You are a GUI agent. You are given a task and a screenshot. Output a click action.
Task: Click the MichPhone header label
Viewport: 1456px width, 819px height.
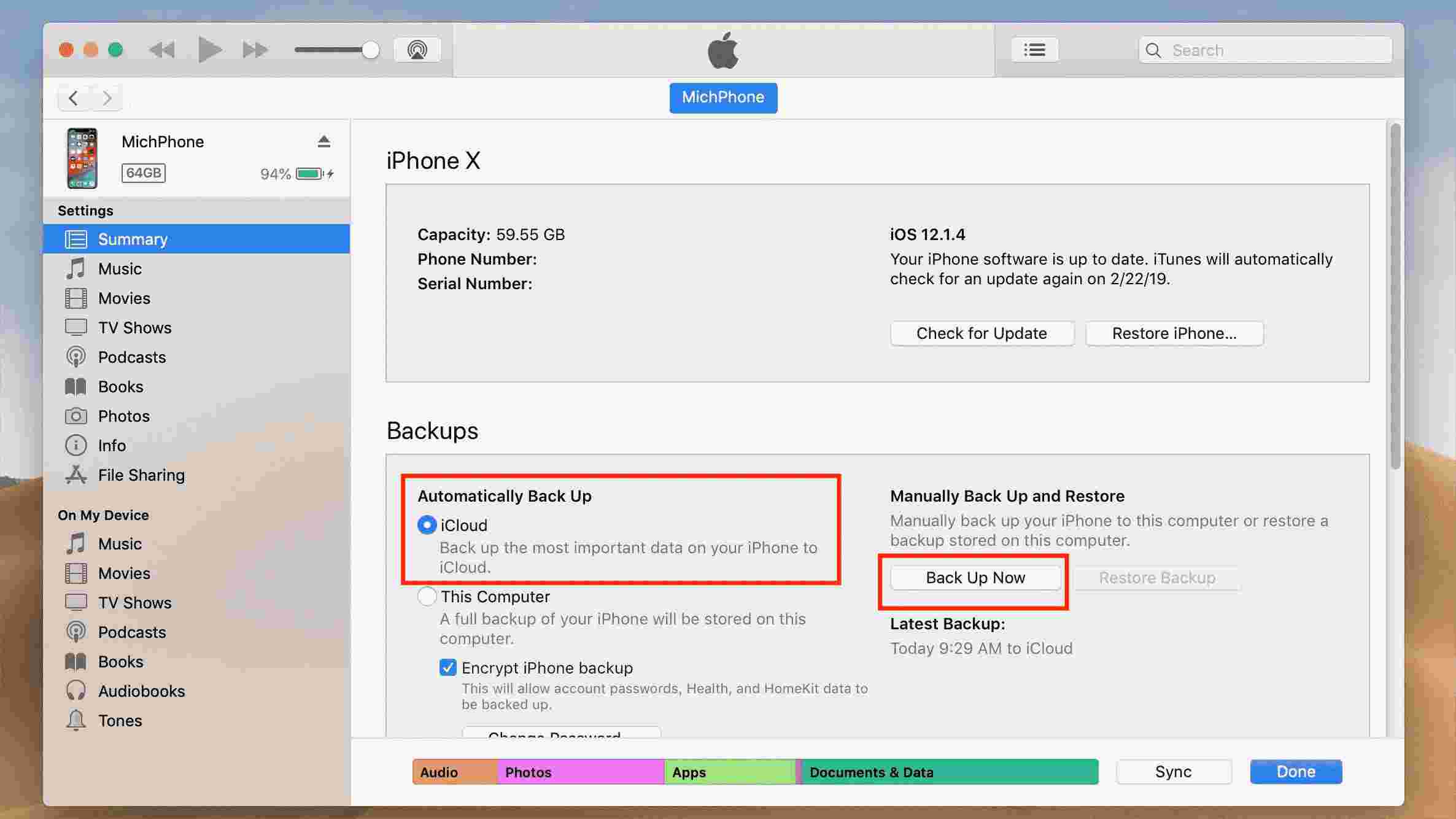[x=723, y=97]
